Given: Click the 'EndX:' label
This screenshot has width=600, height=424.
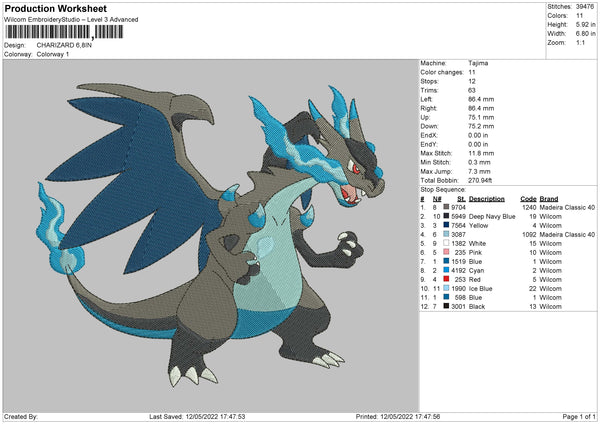Looking at the screenshot, I should pyautogui.click(x=429, y=135).
